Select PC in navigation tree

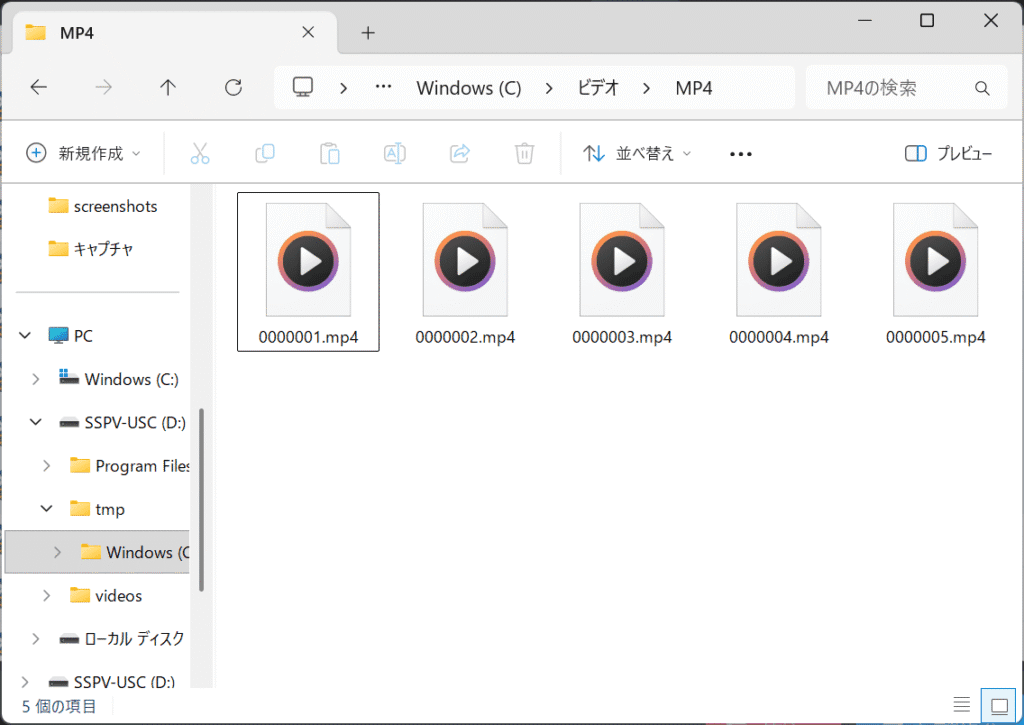coord(71,336)
